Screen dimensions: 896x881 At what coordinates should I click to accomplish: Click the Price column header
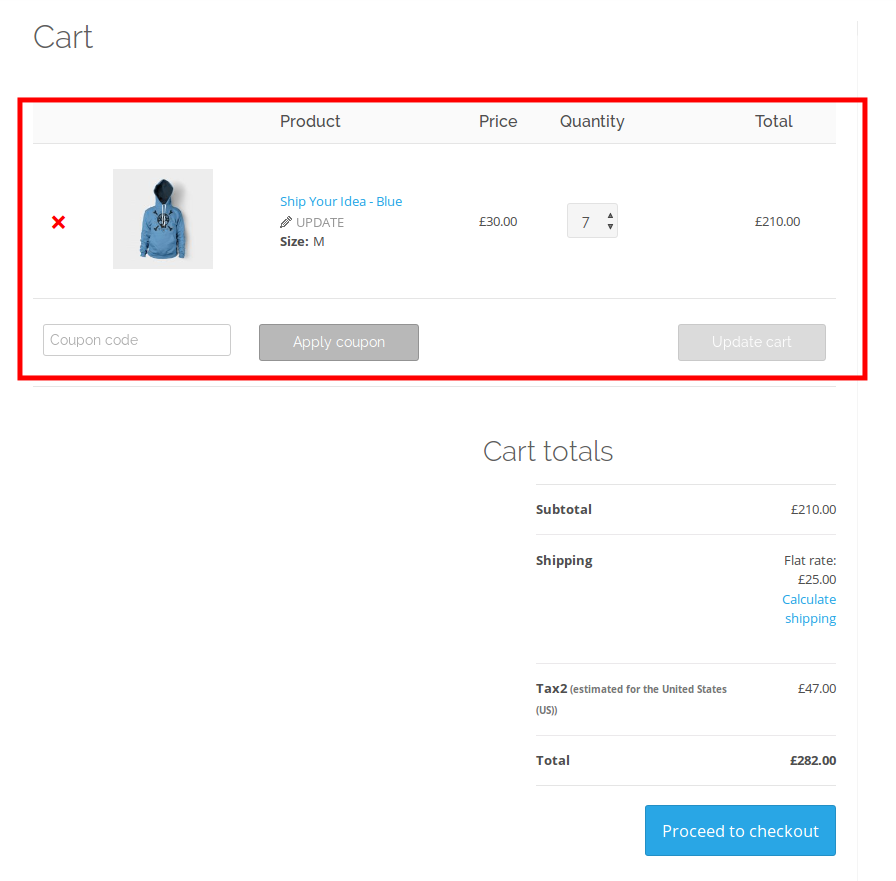498,121
